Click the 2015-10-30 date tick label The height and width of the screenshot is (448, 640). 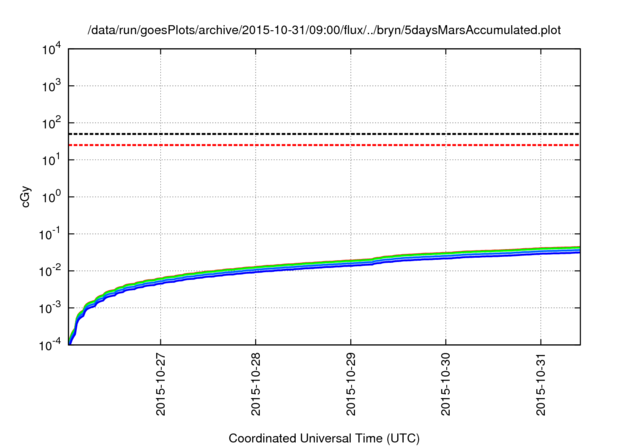pyautogui.click(x=446, y=384)
